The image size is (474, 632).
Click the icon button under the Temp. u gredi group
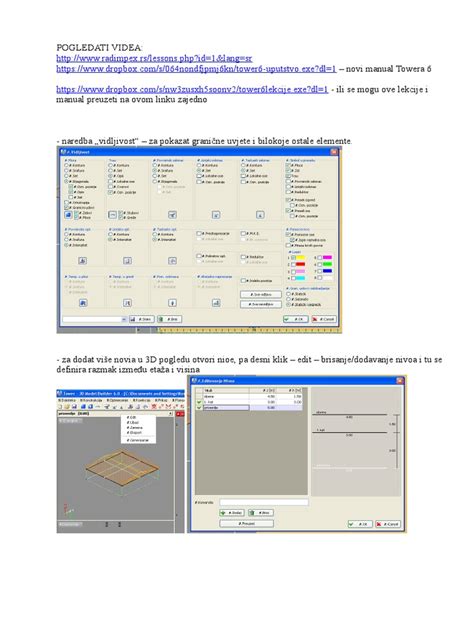click(127, 303)
